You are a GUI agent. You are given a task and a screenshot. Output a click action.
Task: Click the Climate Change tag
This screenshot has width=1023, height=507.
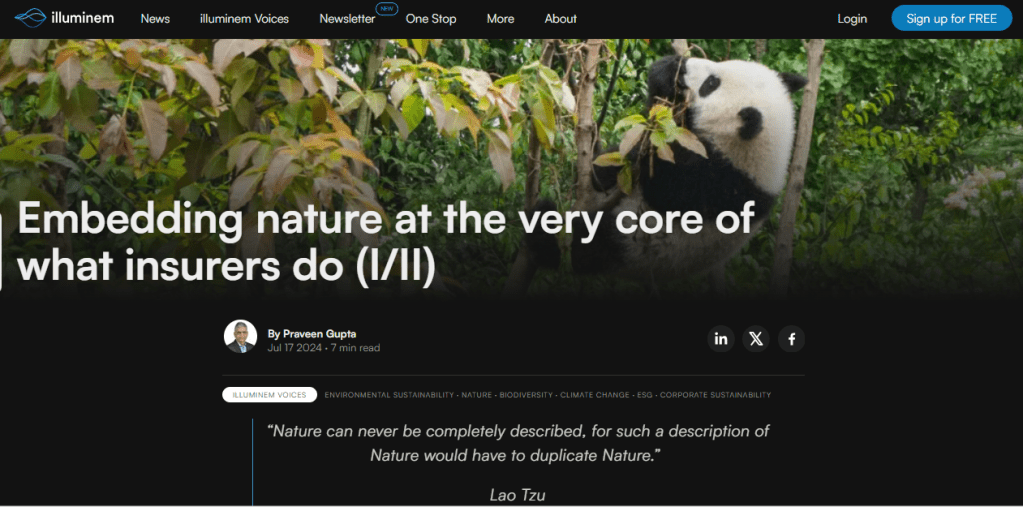pos(595,395)
